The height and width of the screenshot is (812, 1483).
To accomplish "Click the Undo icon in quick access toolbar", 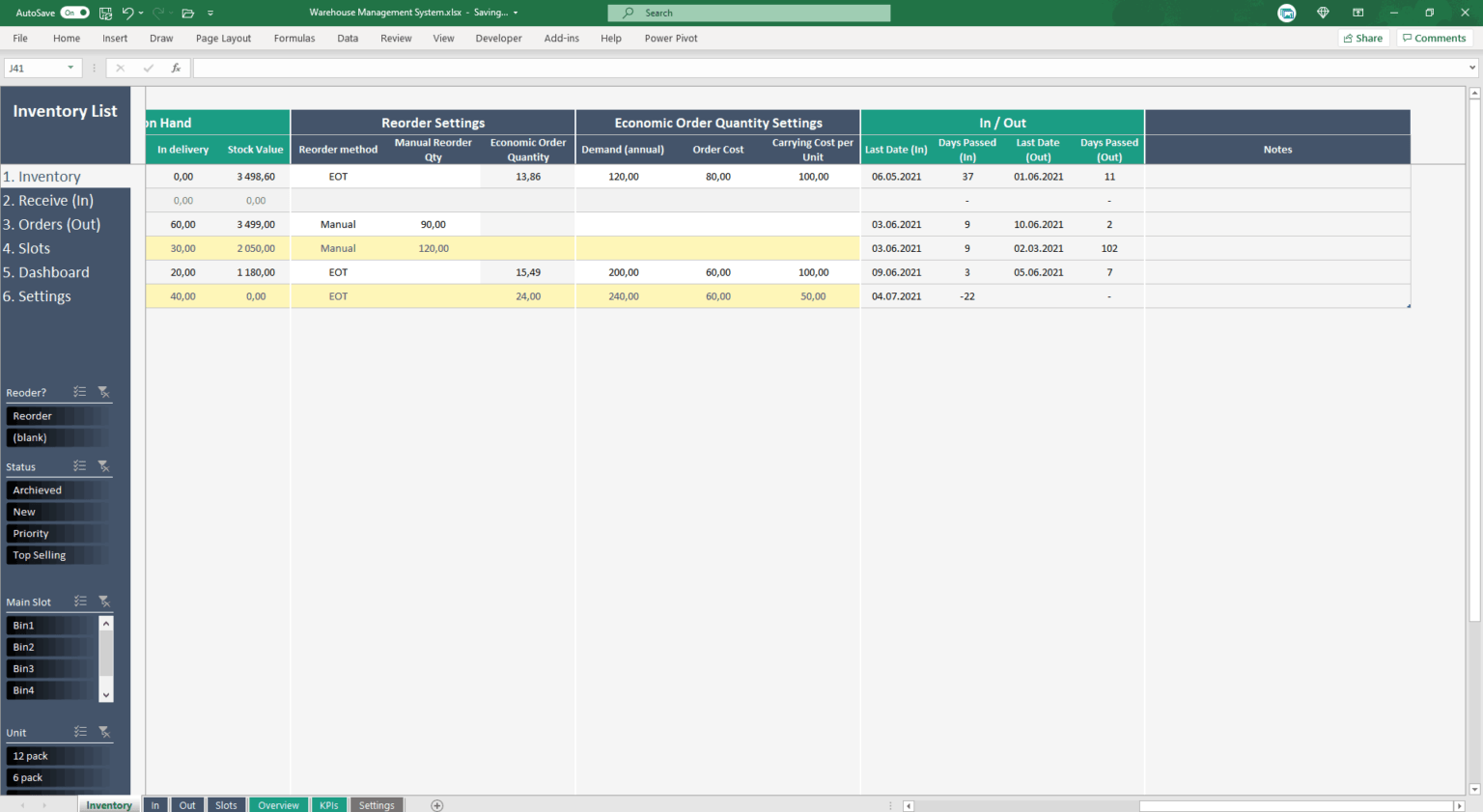I will [127, 13].
